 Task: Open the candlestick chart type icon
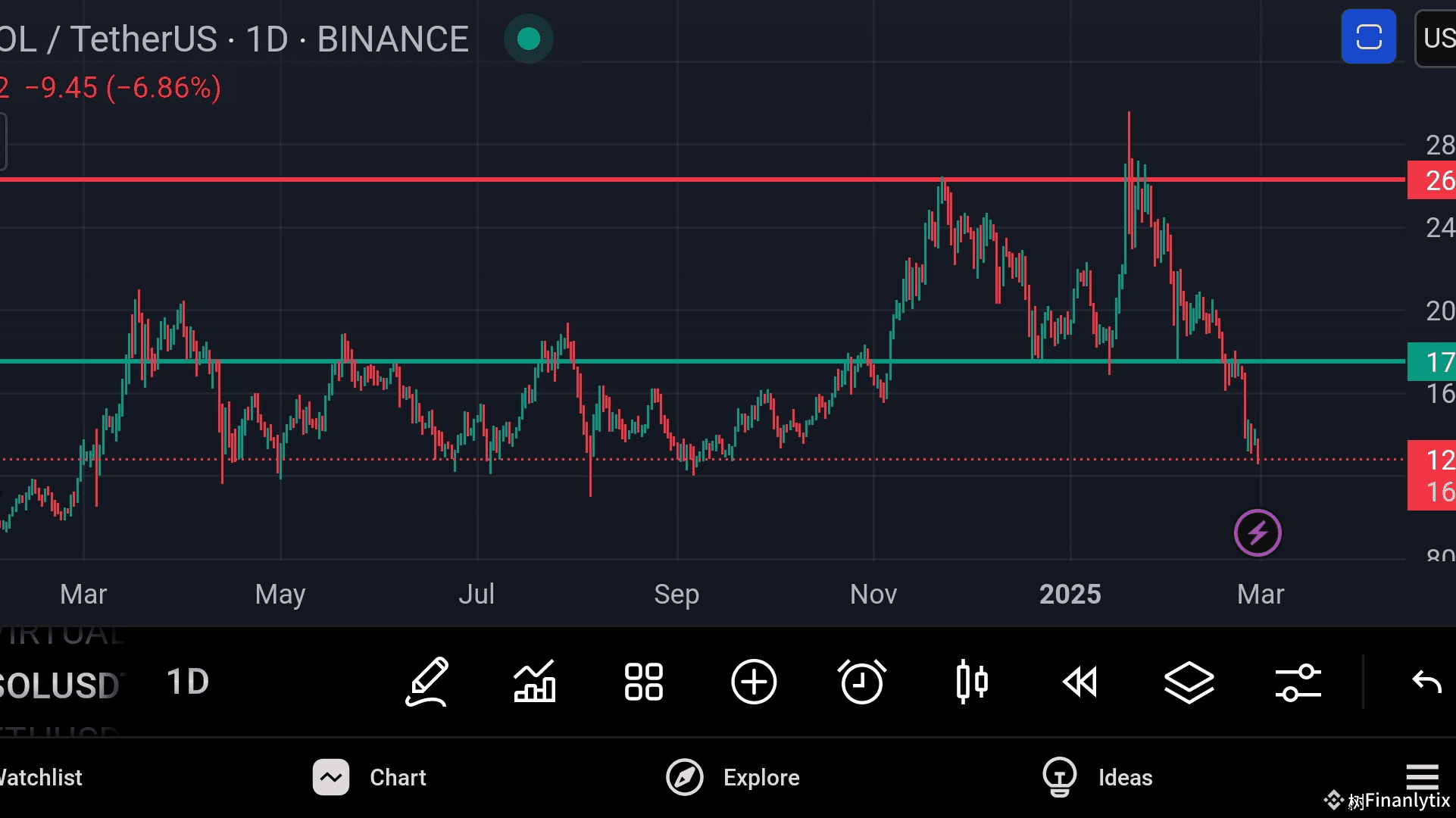point(971,682)
